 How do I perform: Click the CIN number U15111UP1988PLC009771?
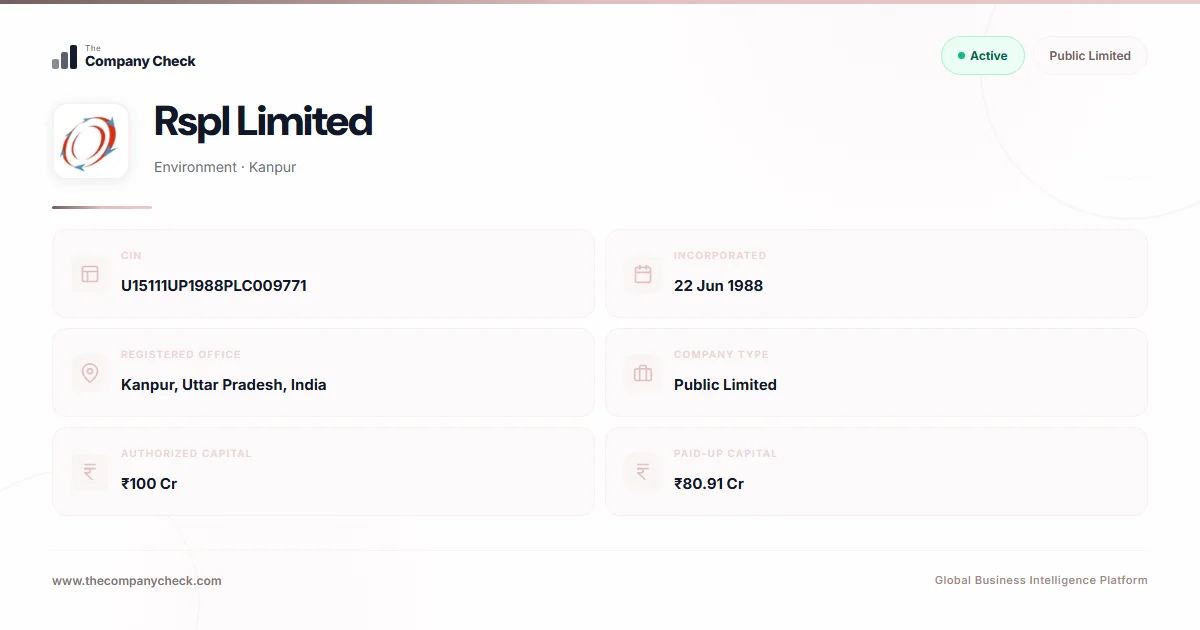[x=214, y=286]
